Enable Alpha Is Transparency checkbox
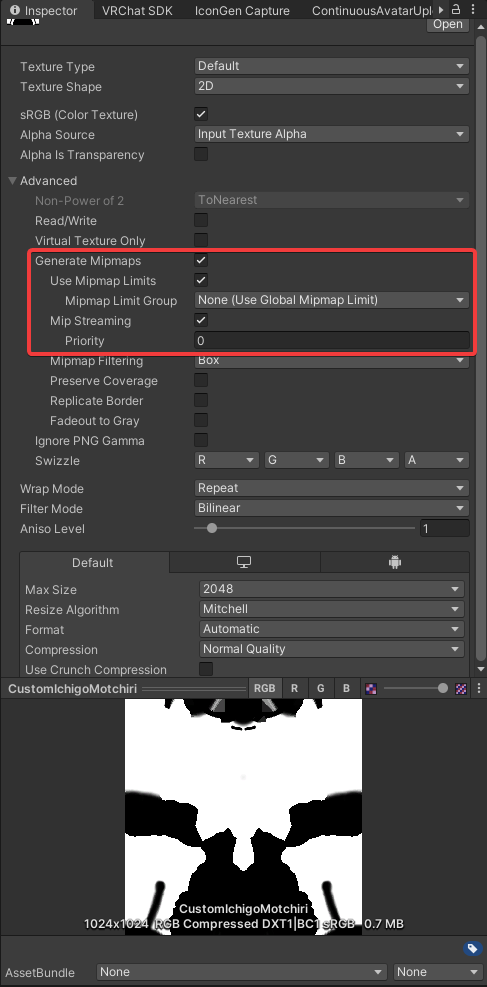 (x=201, y=154)
